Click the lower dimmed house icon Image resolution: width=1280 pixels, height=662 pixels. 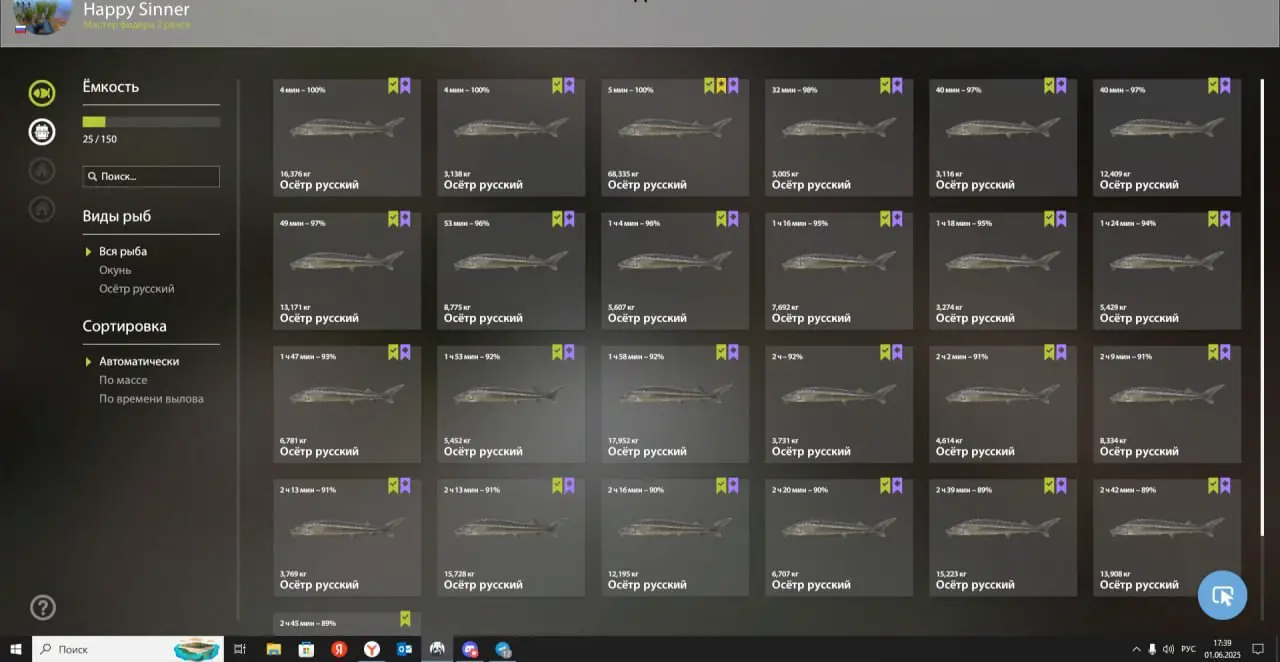(x=42, y=208)
